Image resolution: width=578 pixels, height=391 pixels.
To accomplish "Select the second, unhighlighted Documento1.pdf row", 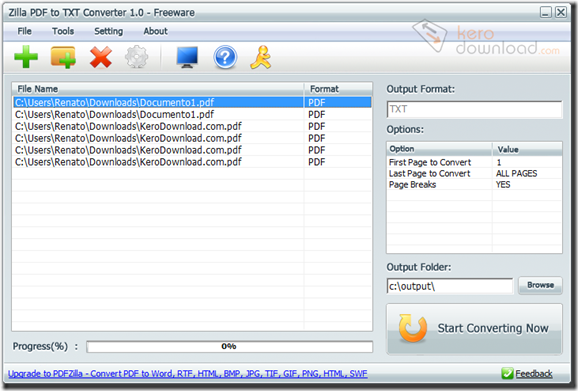I will point(192,114).
